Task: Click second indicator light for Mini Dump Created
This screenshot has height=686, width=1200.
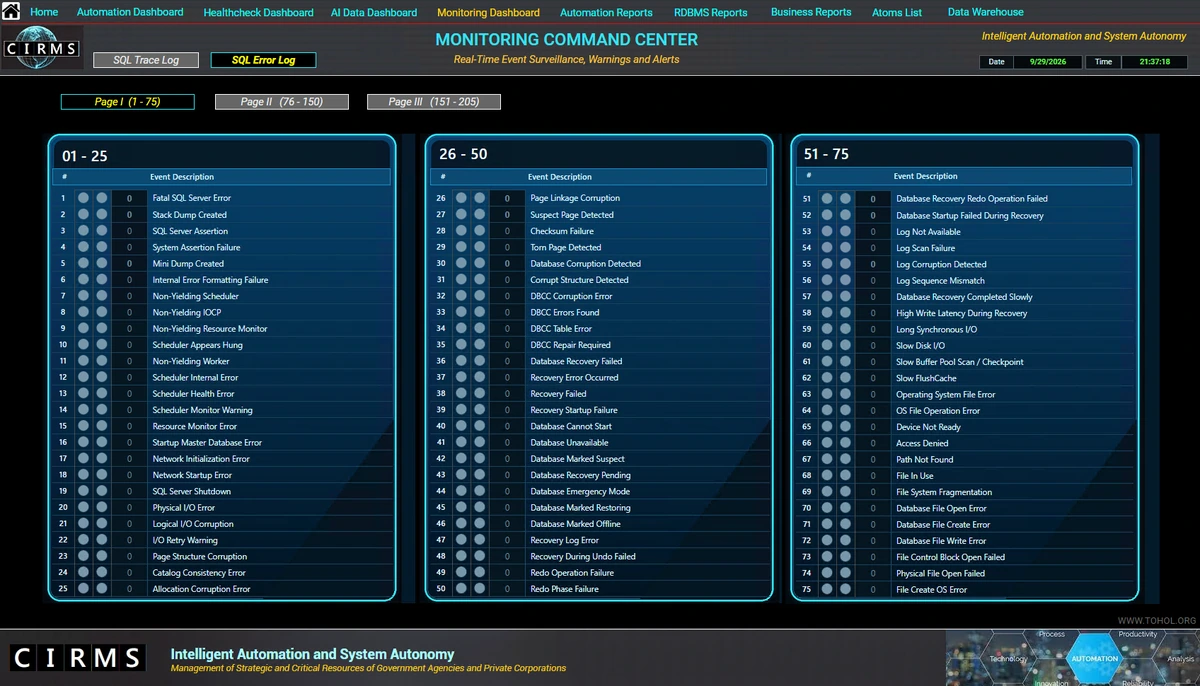Action: click(101, 263)
